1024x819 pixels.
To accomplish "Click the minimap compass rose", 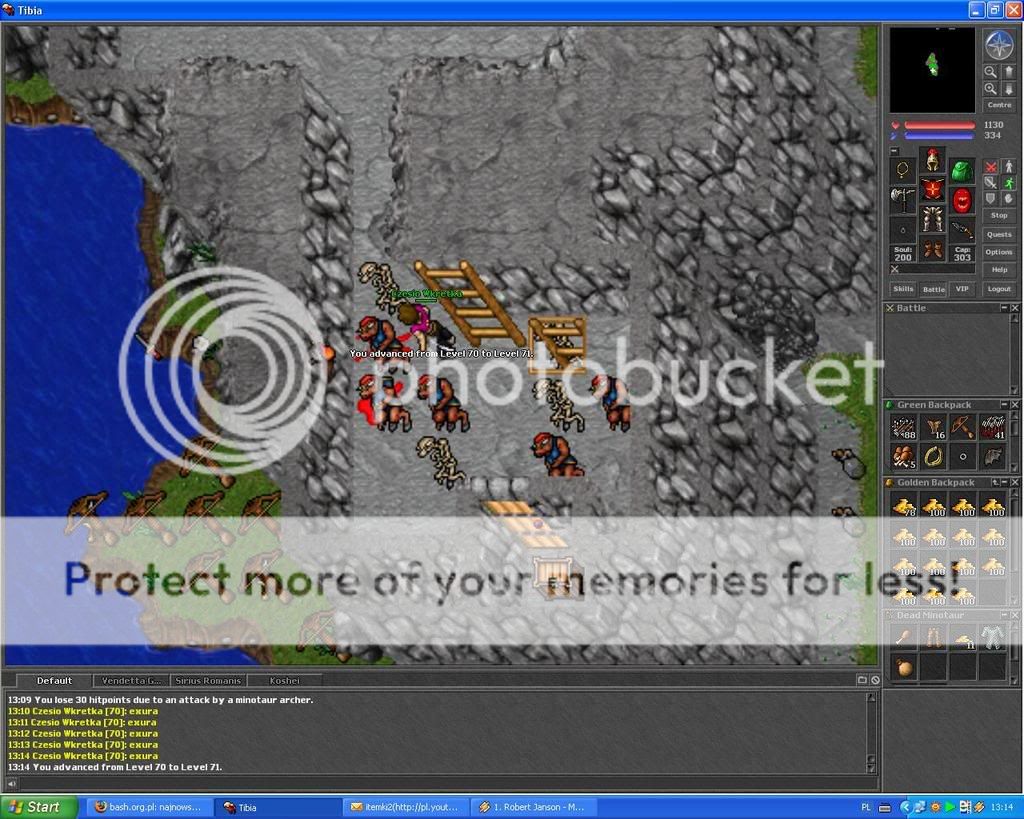I will 999,45.
